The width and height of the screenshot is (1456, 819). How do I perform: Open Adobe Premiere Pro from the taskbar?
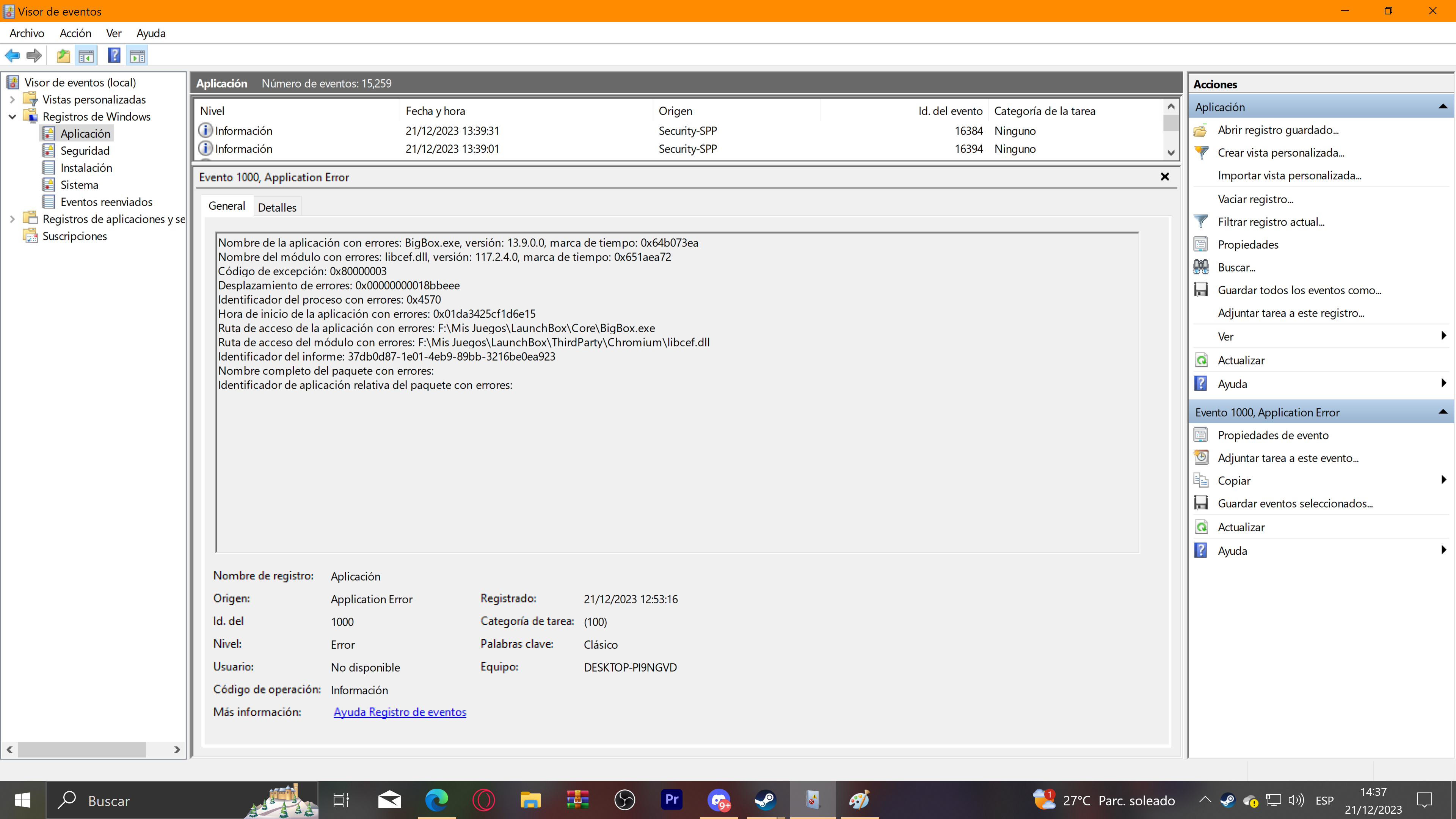click(x=672, y=800)
